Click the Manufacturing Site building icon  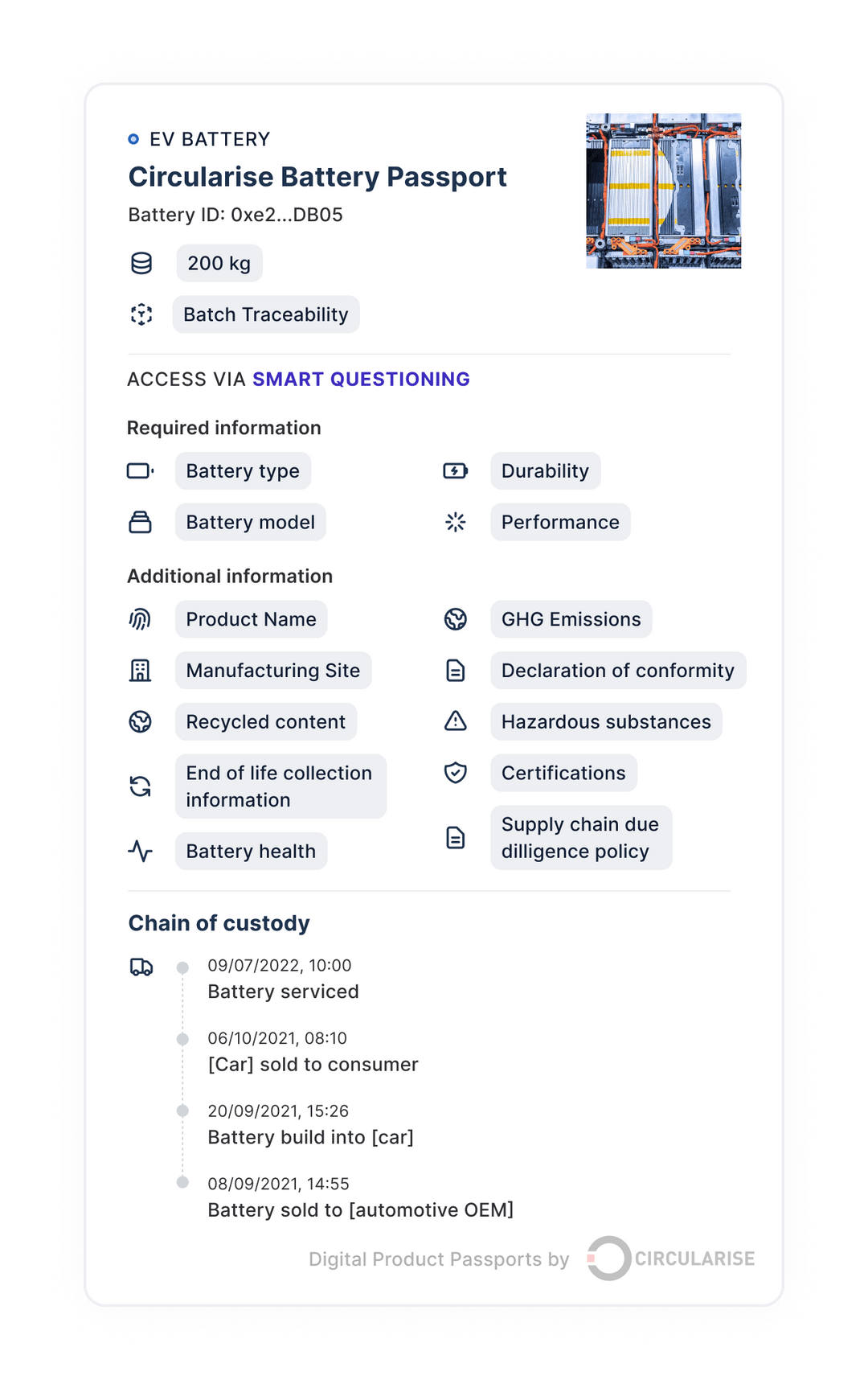pyautogui.click(x=141, y=670)
